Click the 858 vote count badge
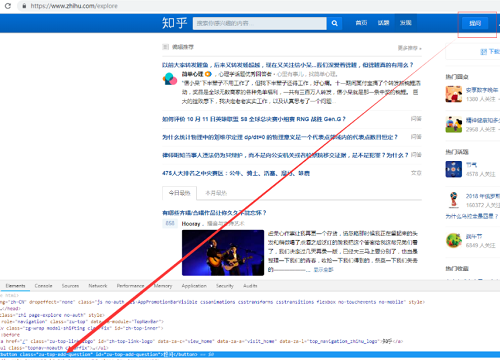This screenshot has width=500, height=360. (x=170, y=223)
